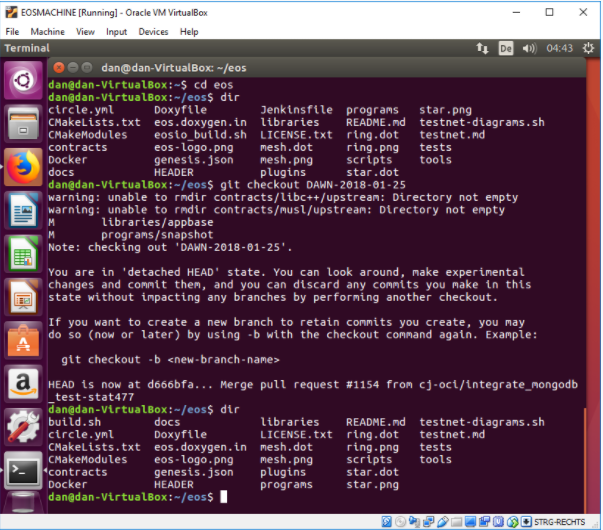The width and height of the screenshot is (603, 530).
Task: Open LibreOffice Writer from the launcher
Action: coord(23,211)
